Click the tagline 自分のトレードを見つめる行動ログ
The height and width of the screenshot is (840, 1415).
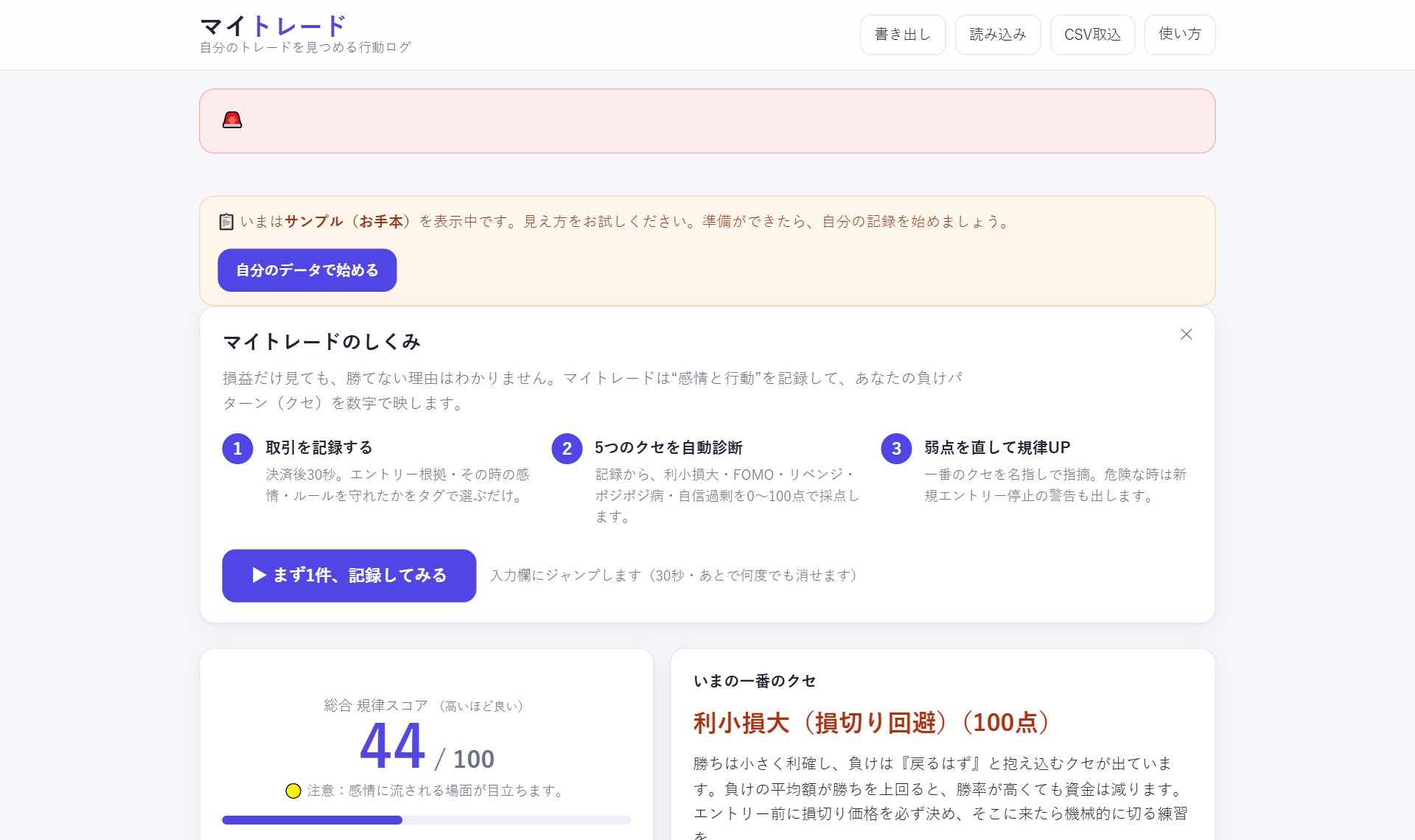click(x=305, y=47)
